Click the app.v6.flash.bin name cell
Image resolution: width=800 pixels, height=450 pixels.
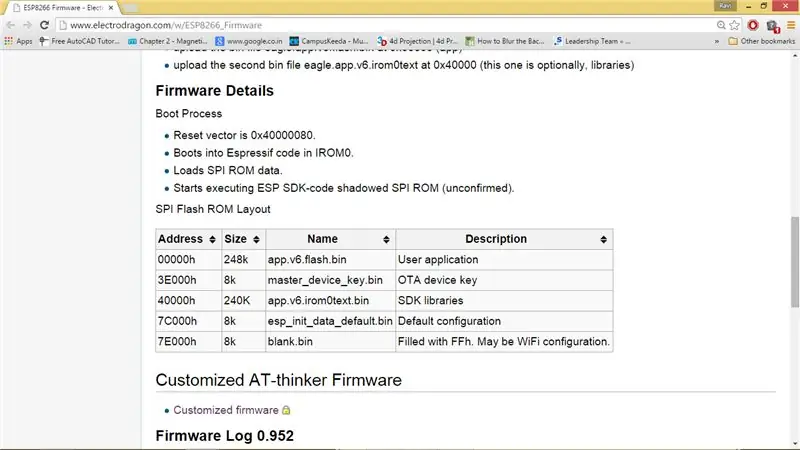[331, 260]
